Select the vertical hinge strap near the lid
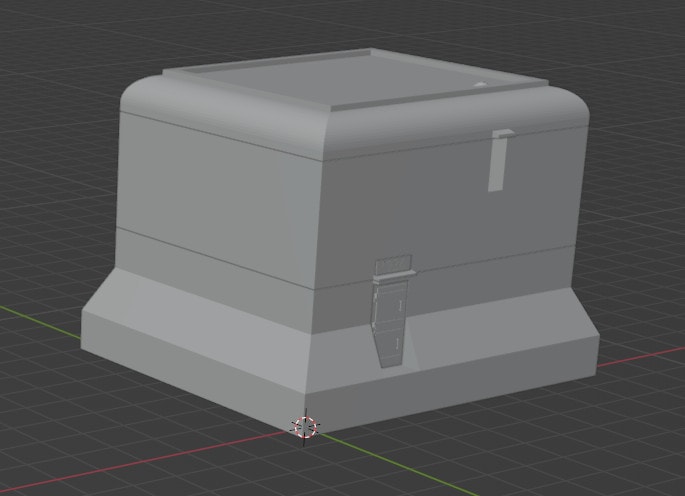Viewport: 685px width, 496px height. click(500, 160)
